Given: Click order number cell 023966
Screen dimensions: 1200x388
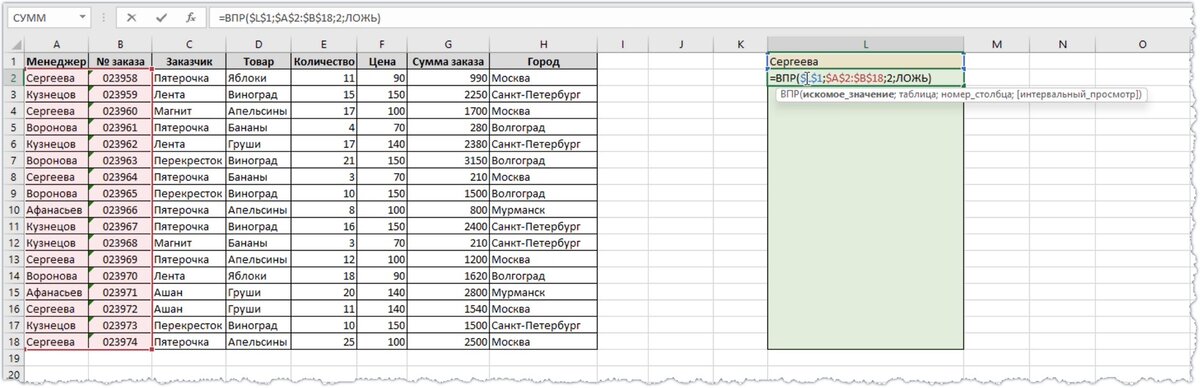Looking at the screenshot, I should pos(120,211).
